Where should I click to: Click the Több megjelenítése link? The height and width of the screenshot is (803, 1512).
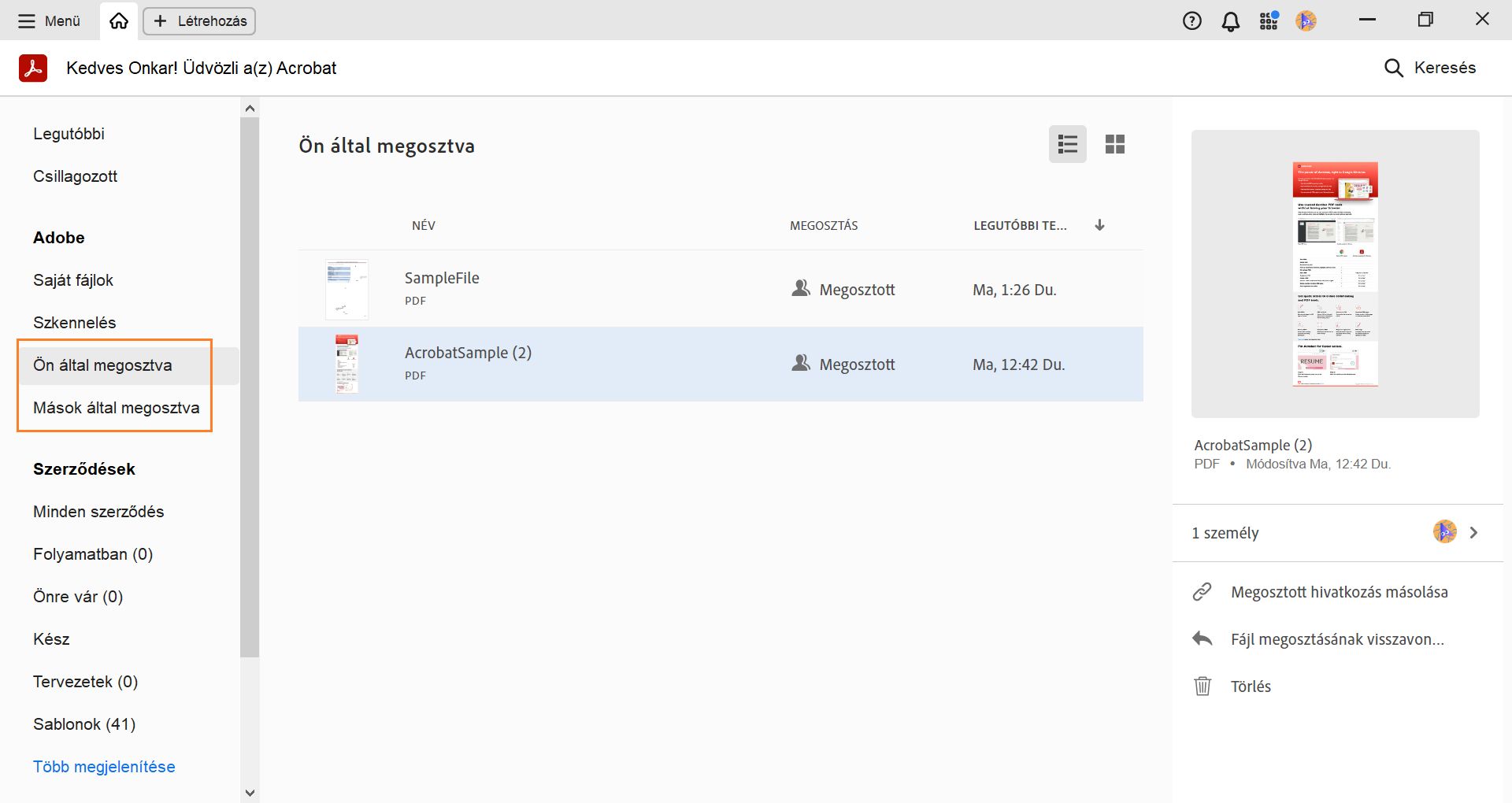click(x=104, y=767)
